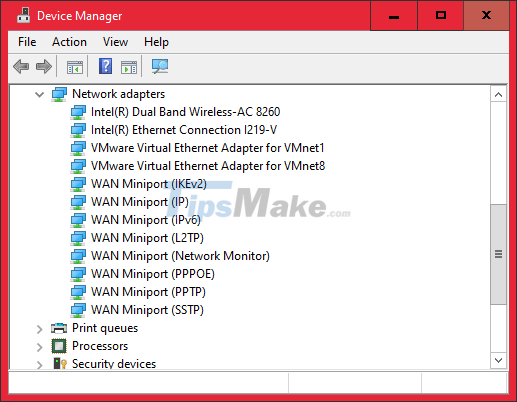Viewport: 517px width, 402px height.
Task: Open the Action menu
Action: [69, 42]
